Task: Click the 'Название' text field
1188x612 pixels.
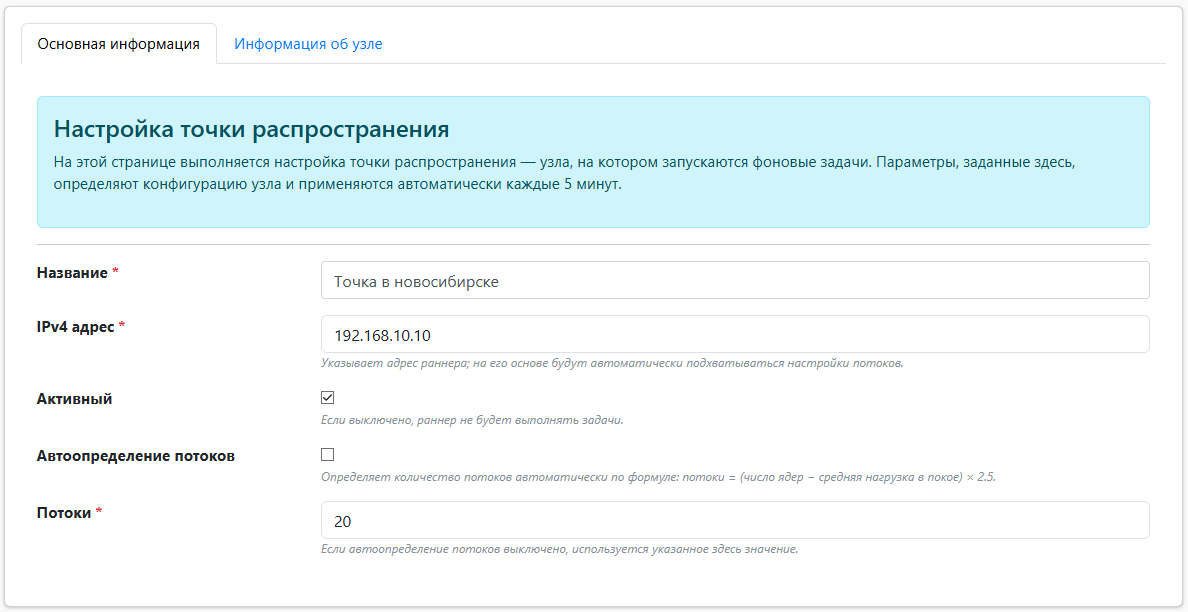Action: coord(734,281)
